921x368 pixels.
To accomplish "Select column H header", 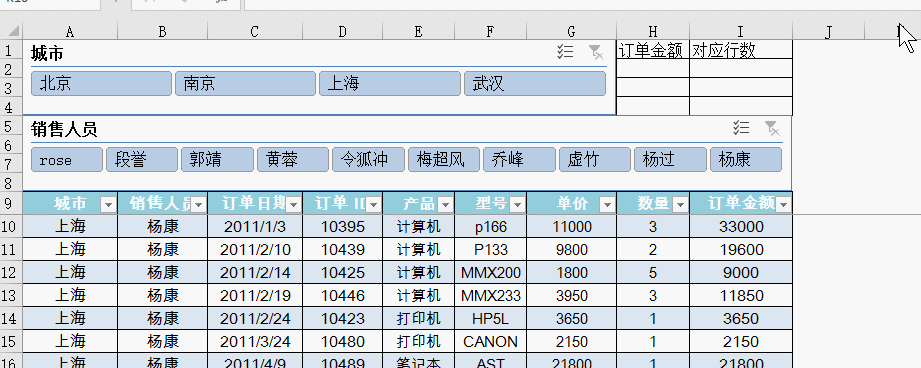I will [x=653, y=31].
